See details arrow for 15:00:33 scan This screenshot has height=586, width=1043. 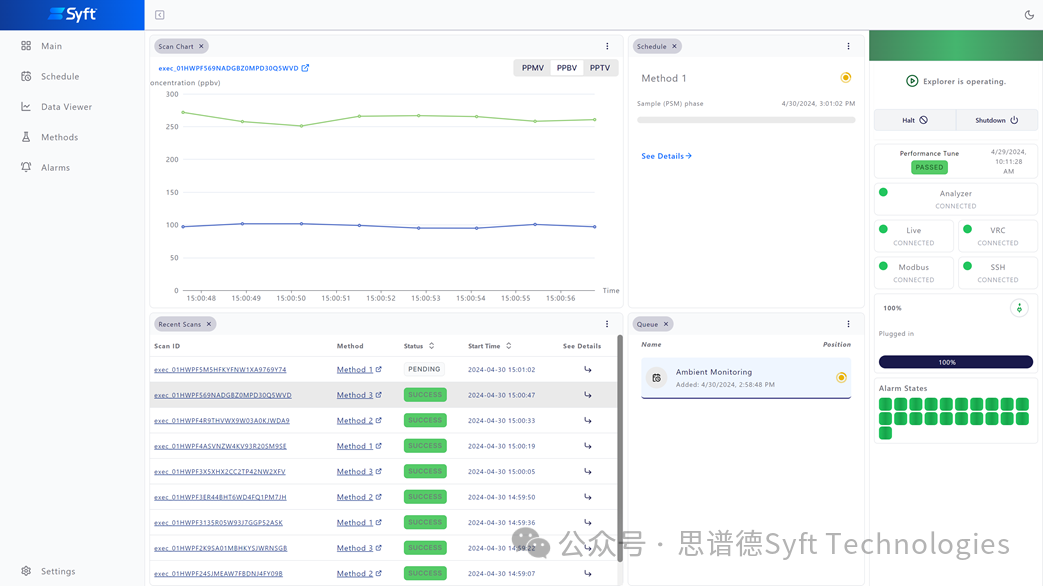(588, 420)
